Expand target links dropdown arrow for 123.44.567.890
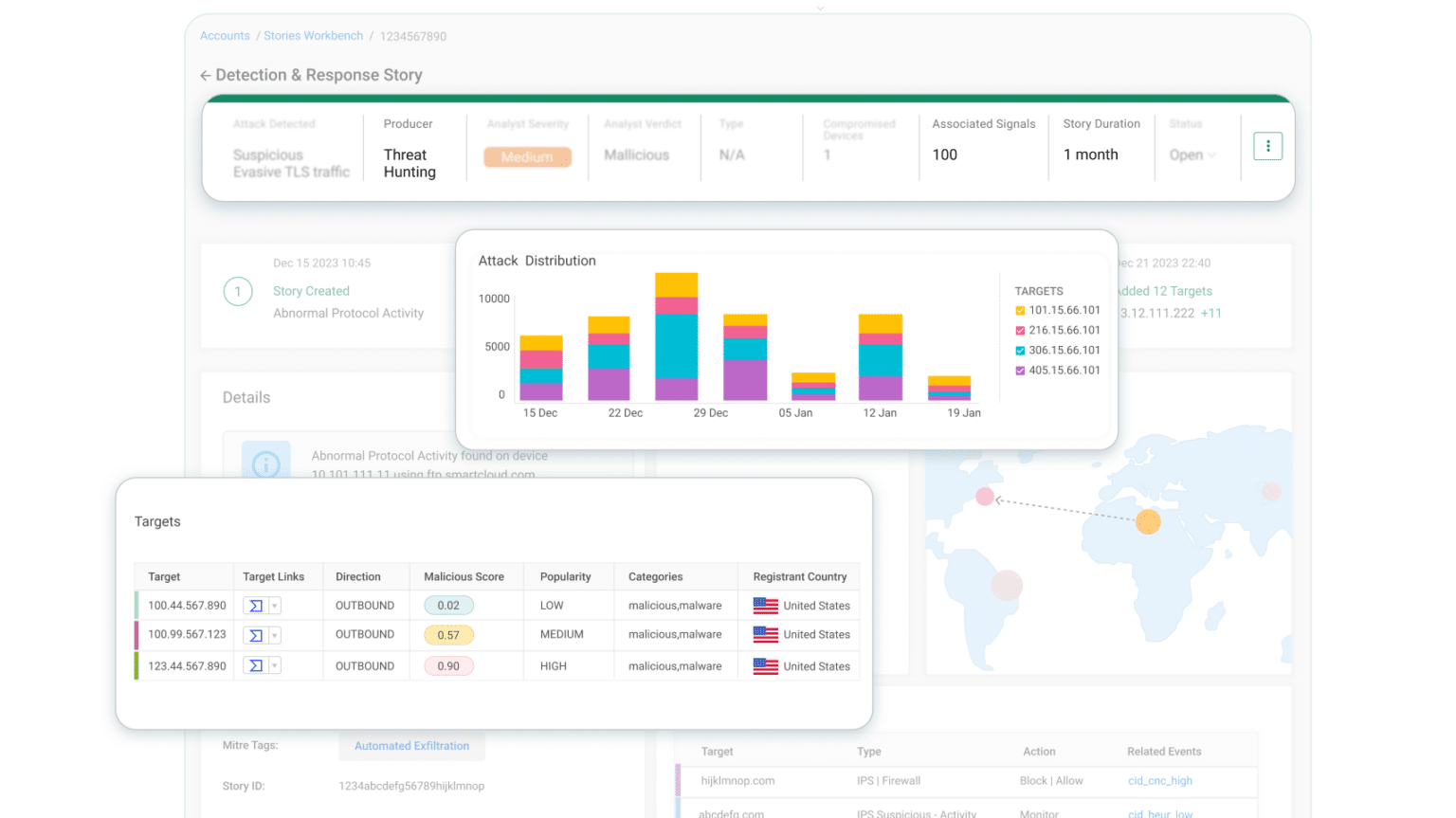 pos(275,666)
